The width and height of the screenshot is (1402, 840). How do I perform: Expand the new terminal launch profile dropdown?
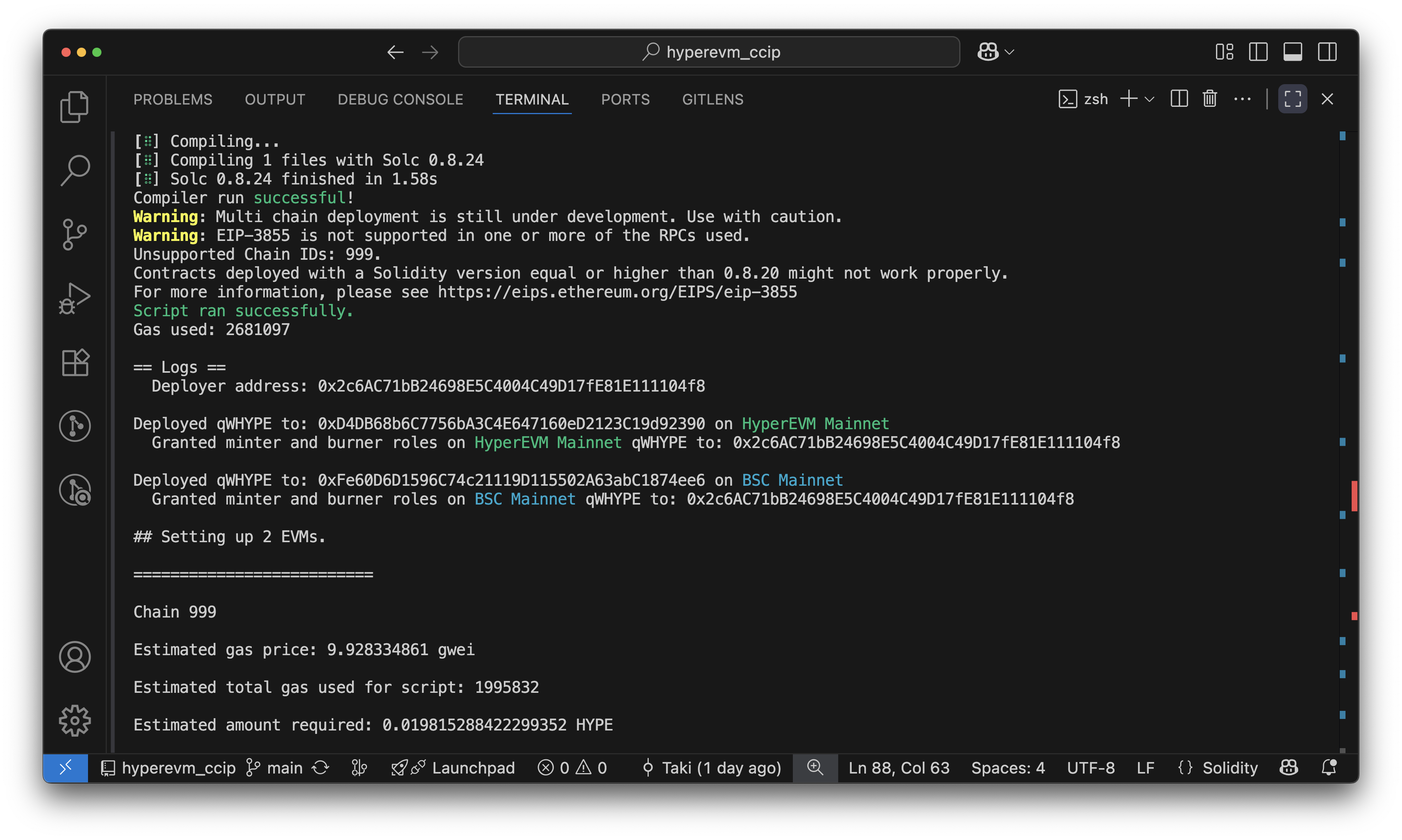coord(1150,100)
